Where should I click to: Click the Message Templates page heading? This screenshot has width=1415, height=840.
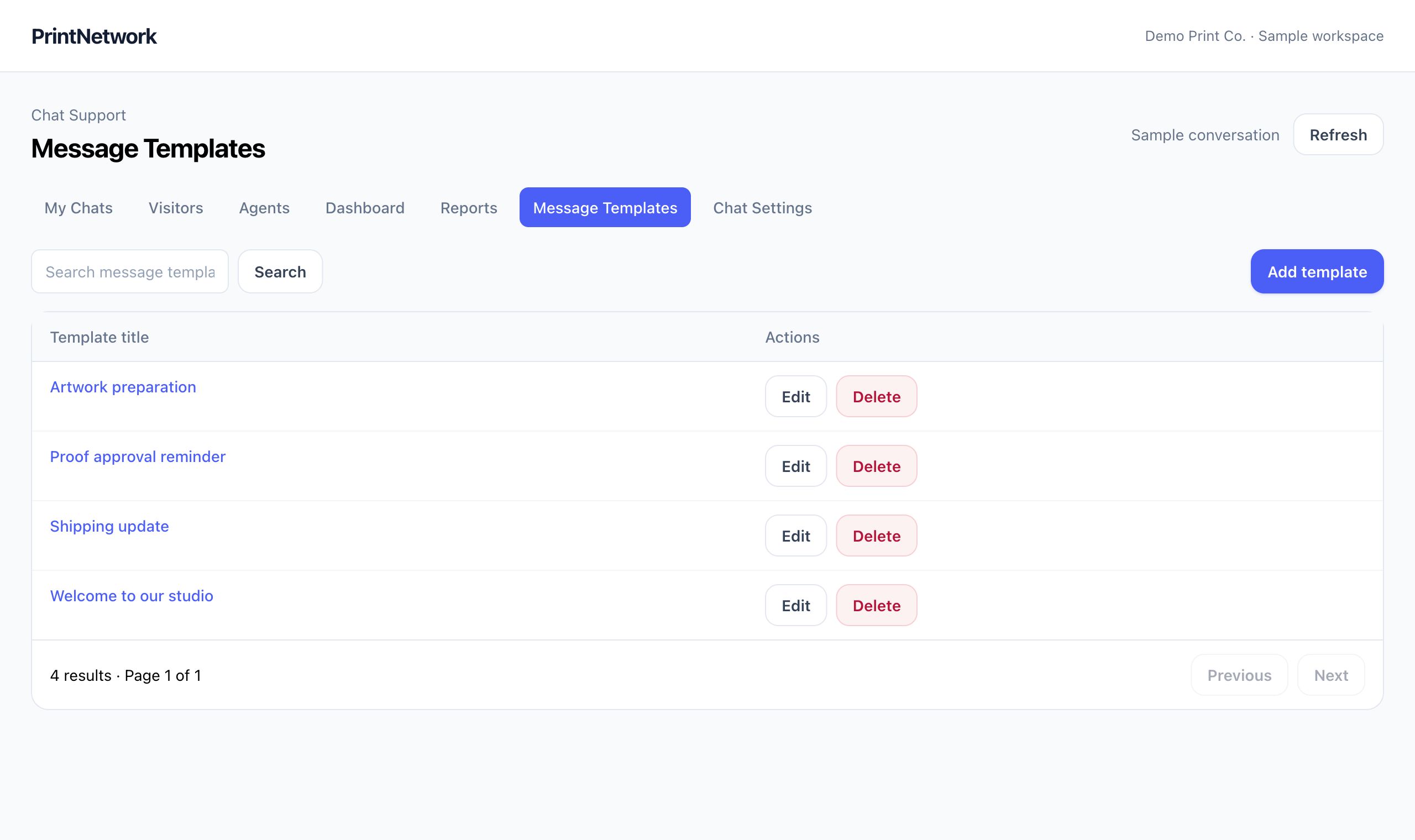click(x=148, y=149)
